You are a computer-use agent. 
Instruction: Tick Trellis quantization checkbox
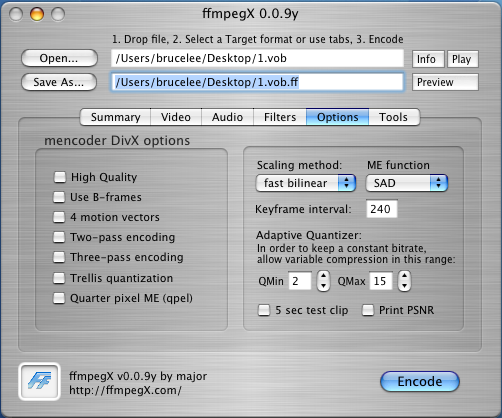coord(59,278)
